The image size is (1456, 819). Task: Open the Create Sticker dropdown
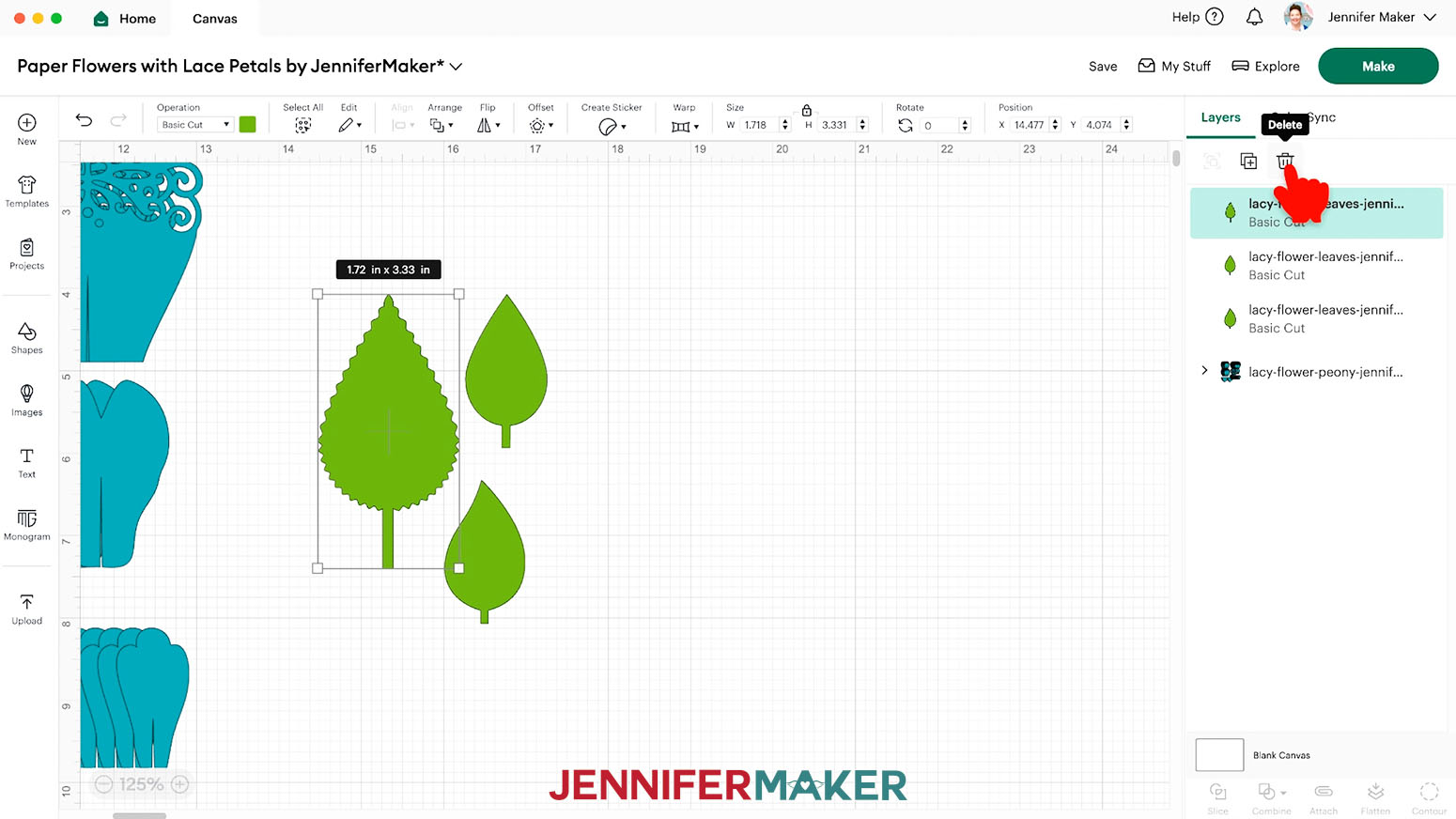point(612,126)
